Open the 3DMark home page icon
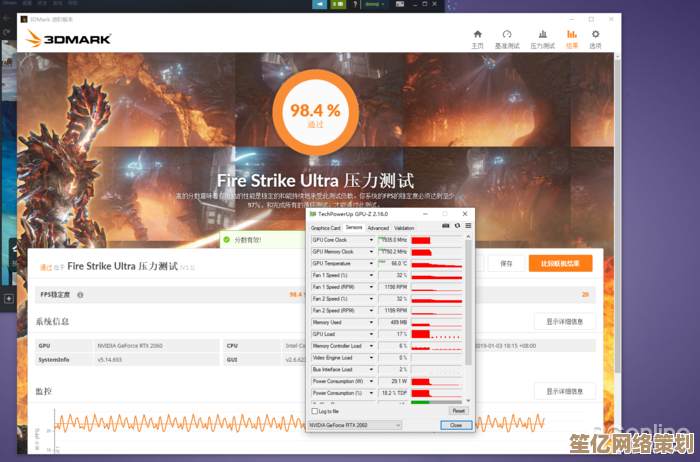Viewport: 700px width, 462px height. click(477, 34)
